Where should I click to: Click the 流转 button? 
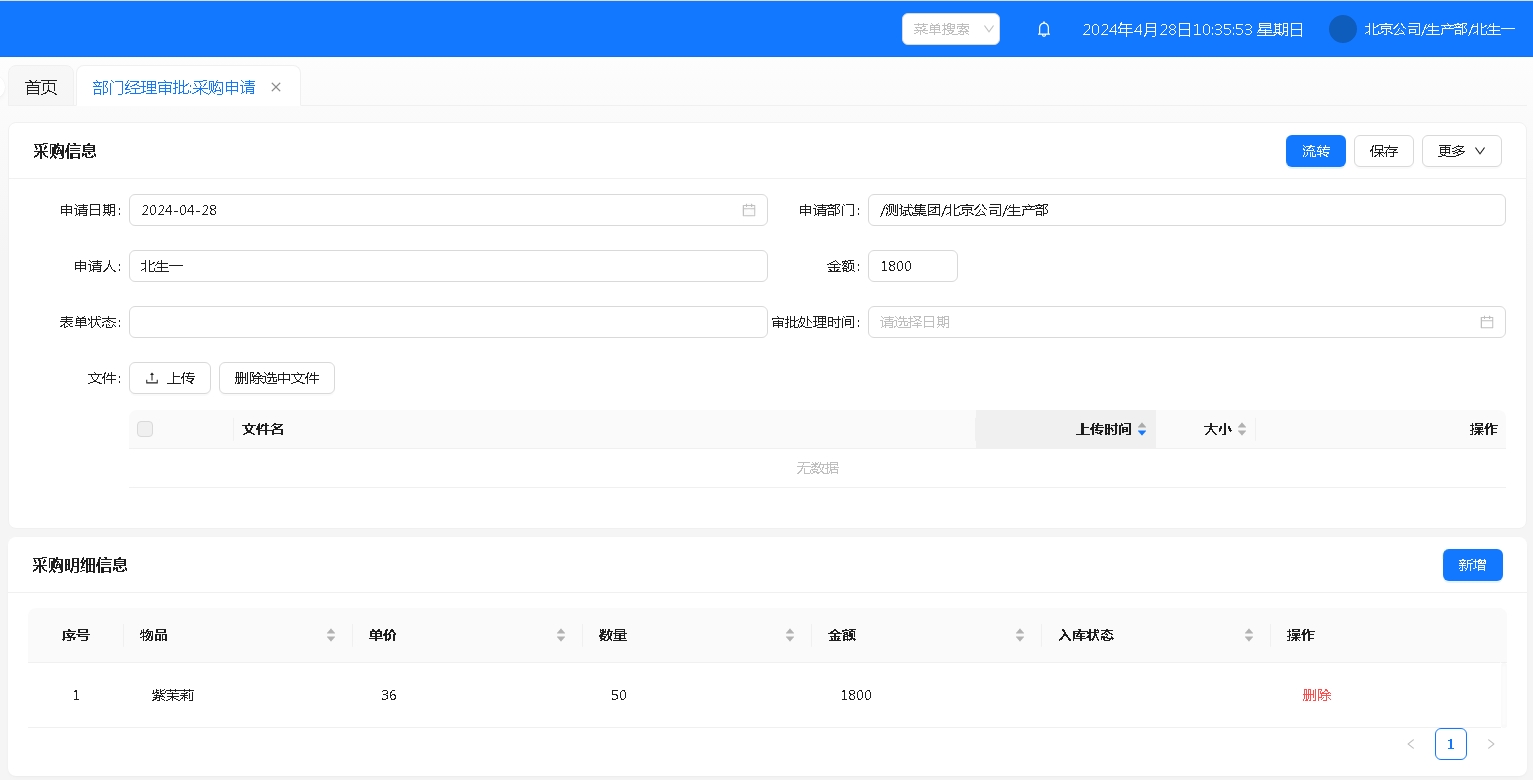coord(1315,151)
